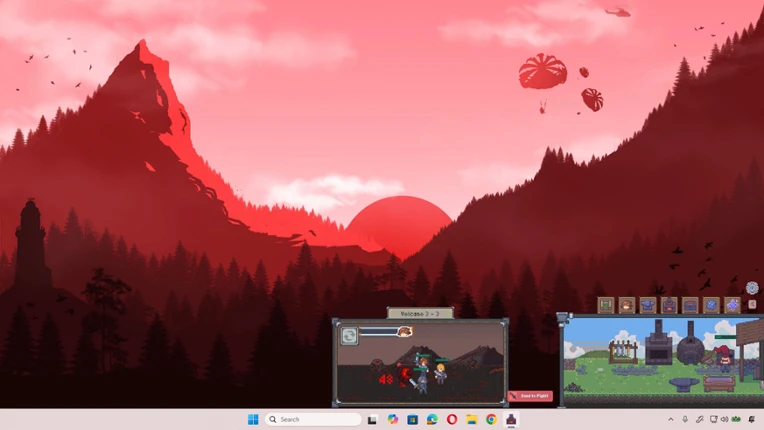This screenshot has width=764, height=430.
Task: Open Opera browser from the taskbar
Action: coord(452,419)
